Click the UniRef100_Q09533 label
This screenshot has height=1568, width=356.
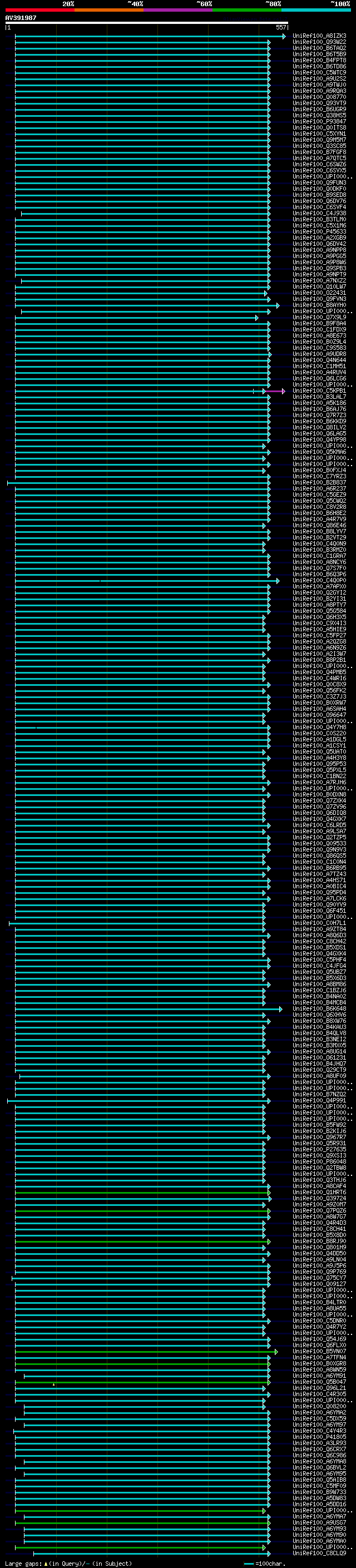click(x=319, y=844)
